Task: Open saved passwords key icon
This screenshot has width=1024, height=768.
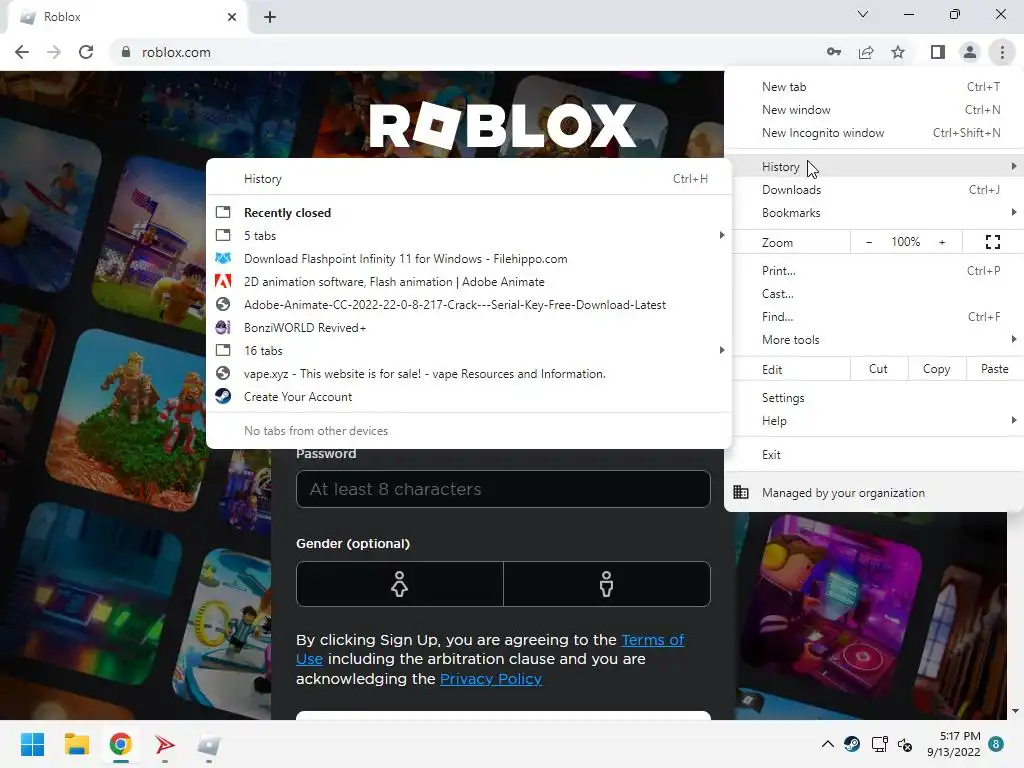Action: (x=834, y=52)
